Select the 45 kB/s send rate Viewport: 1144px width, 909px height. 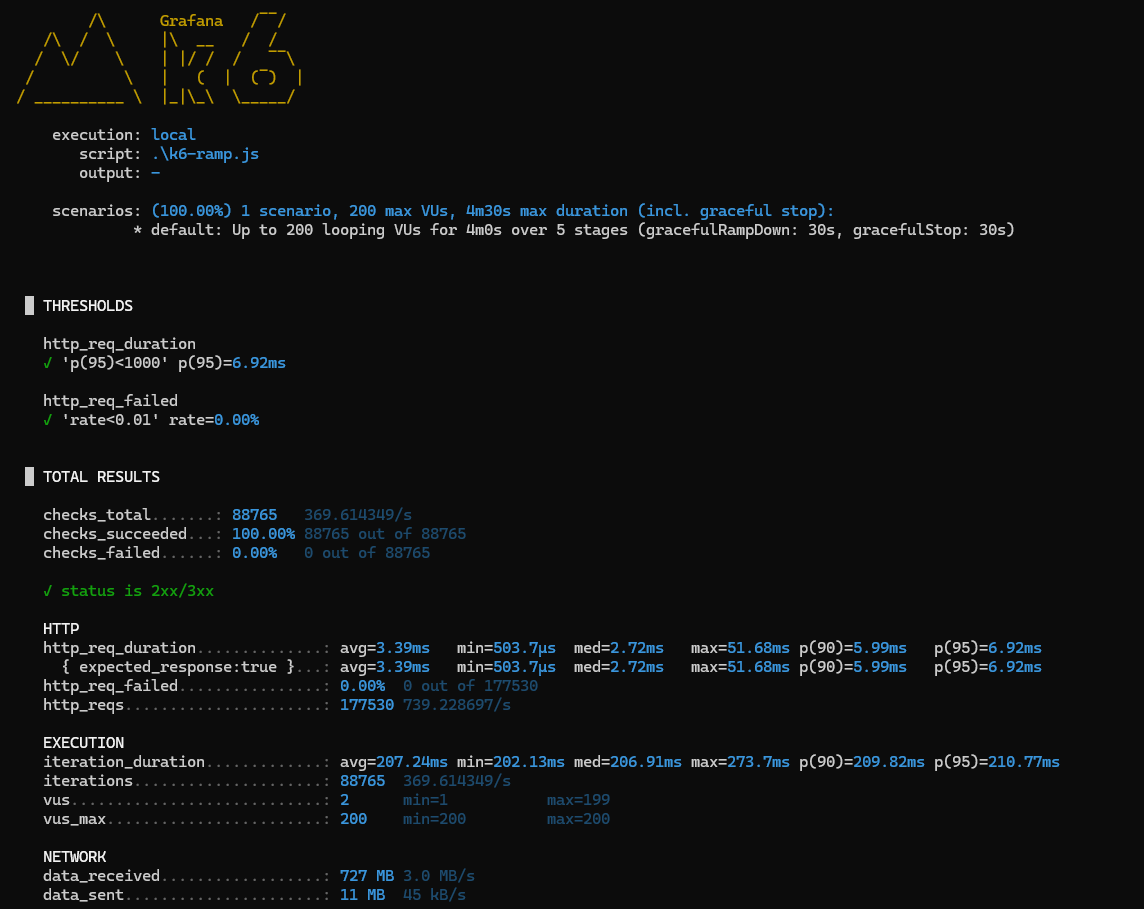coord(434,894)
